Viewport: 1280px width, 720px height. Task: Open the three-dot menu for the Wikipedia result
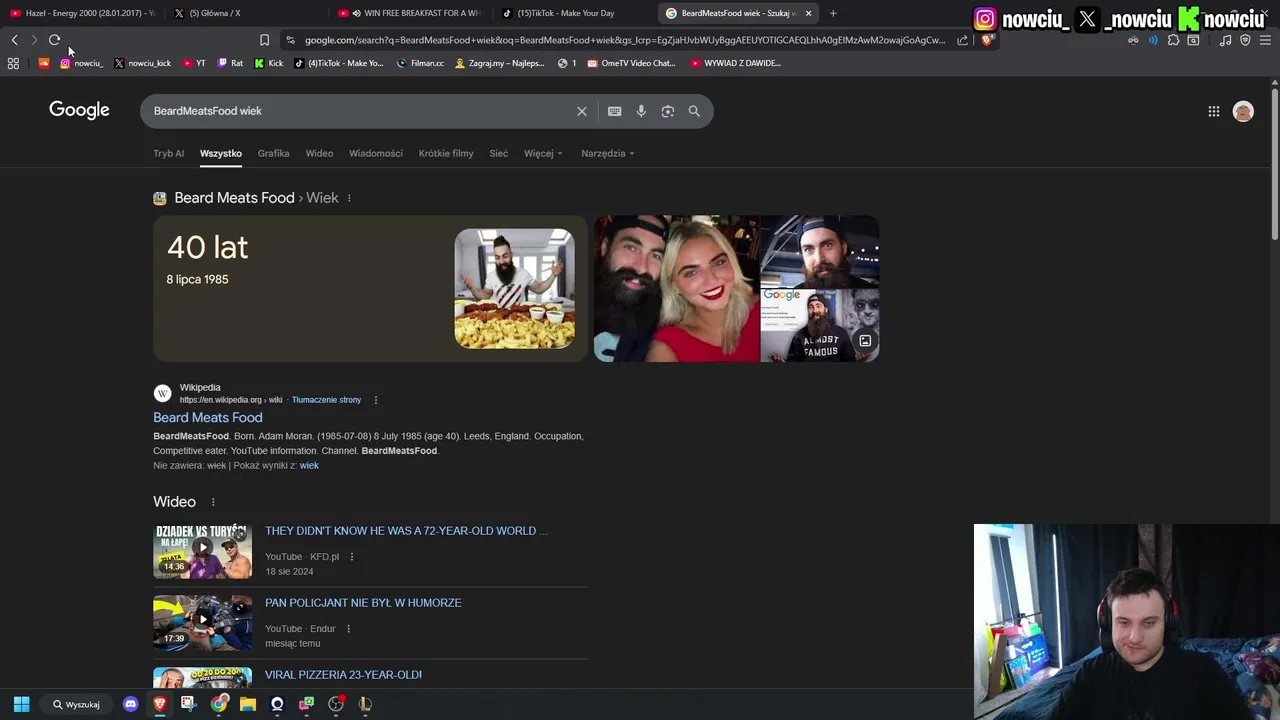pos(375,400)
